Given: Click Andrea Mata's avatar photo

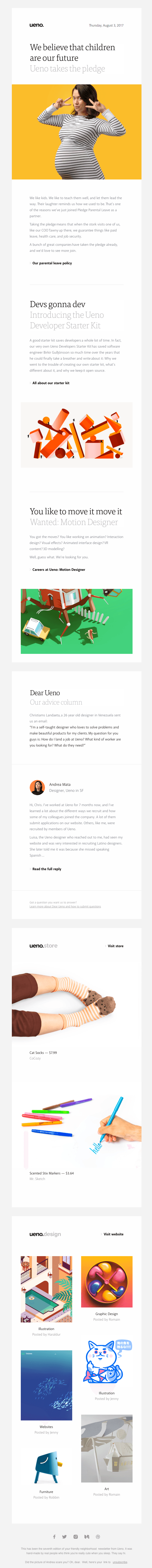Looking at the screenshot, I should coord(37,788).
